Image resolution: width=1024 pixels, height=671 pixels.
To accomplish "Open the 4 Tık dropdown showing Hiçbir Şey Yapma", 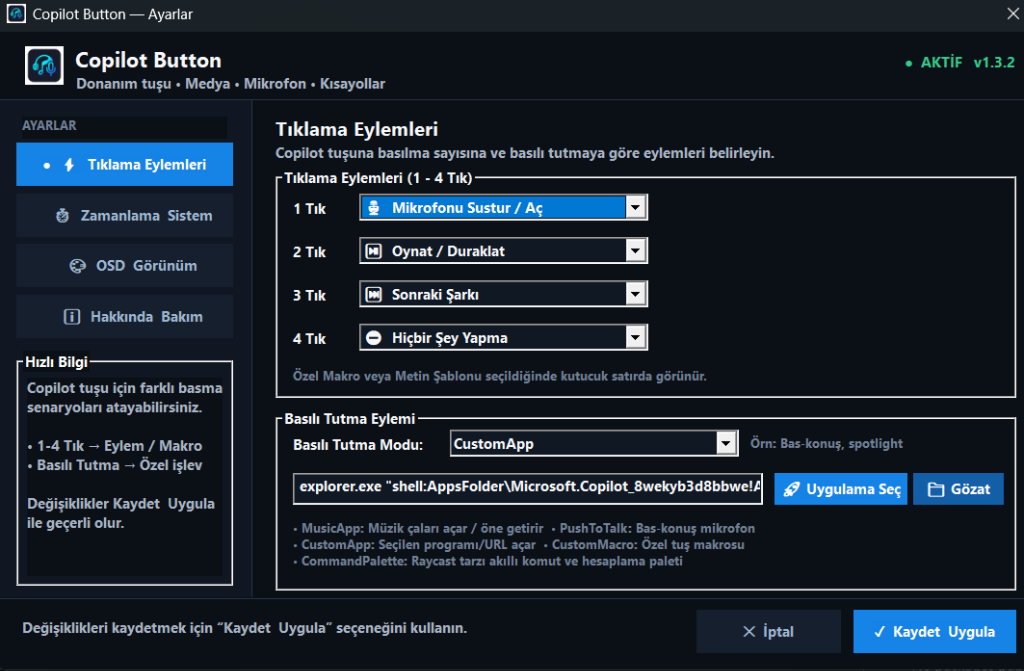I will 504,338.
